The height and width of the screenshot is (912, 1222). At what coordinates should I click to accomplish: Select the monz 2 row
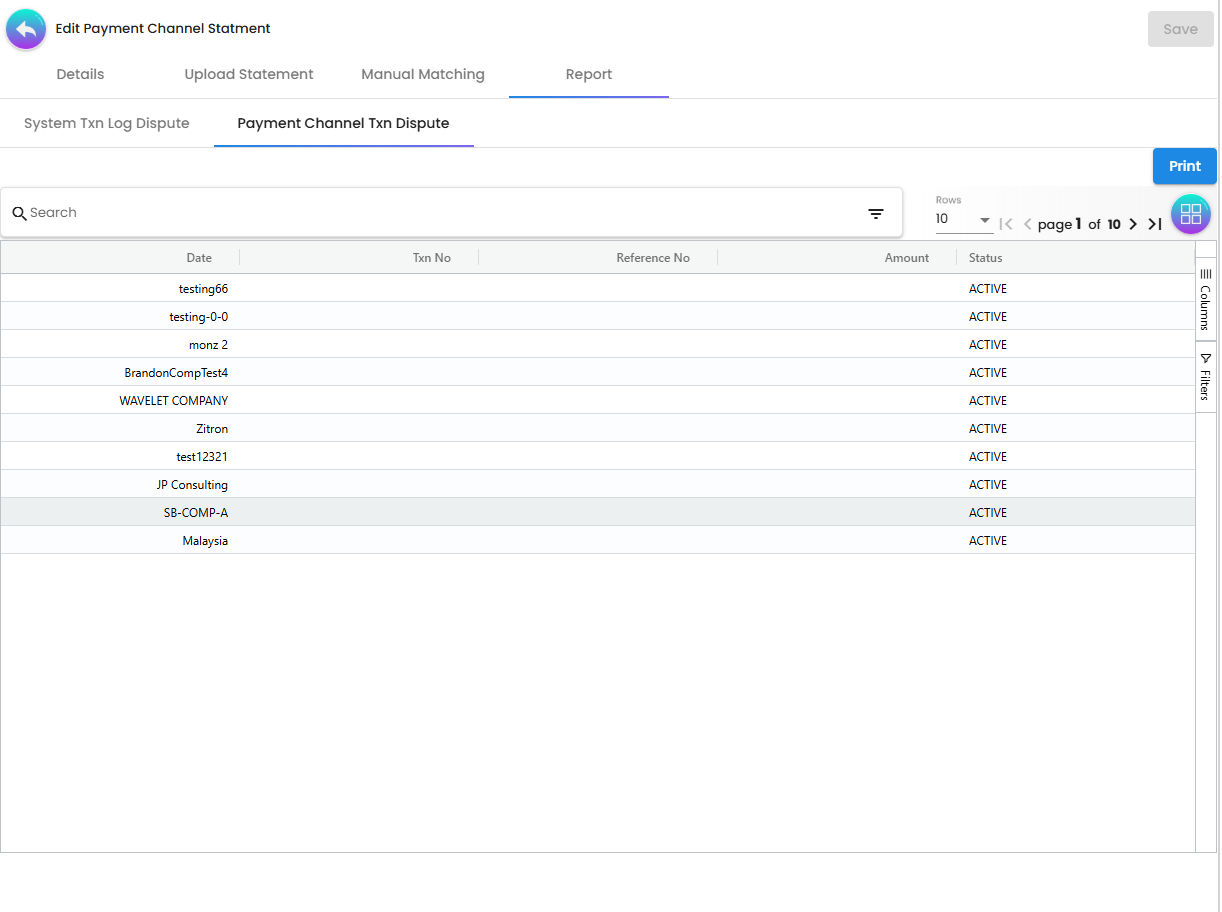[x=598, y=344]
